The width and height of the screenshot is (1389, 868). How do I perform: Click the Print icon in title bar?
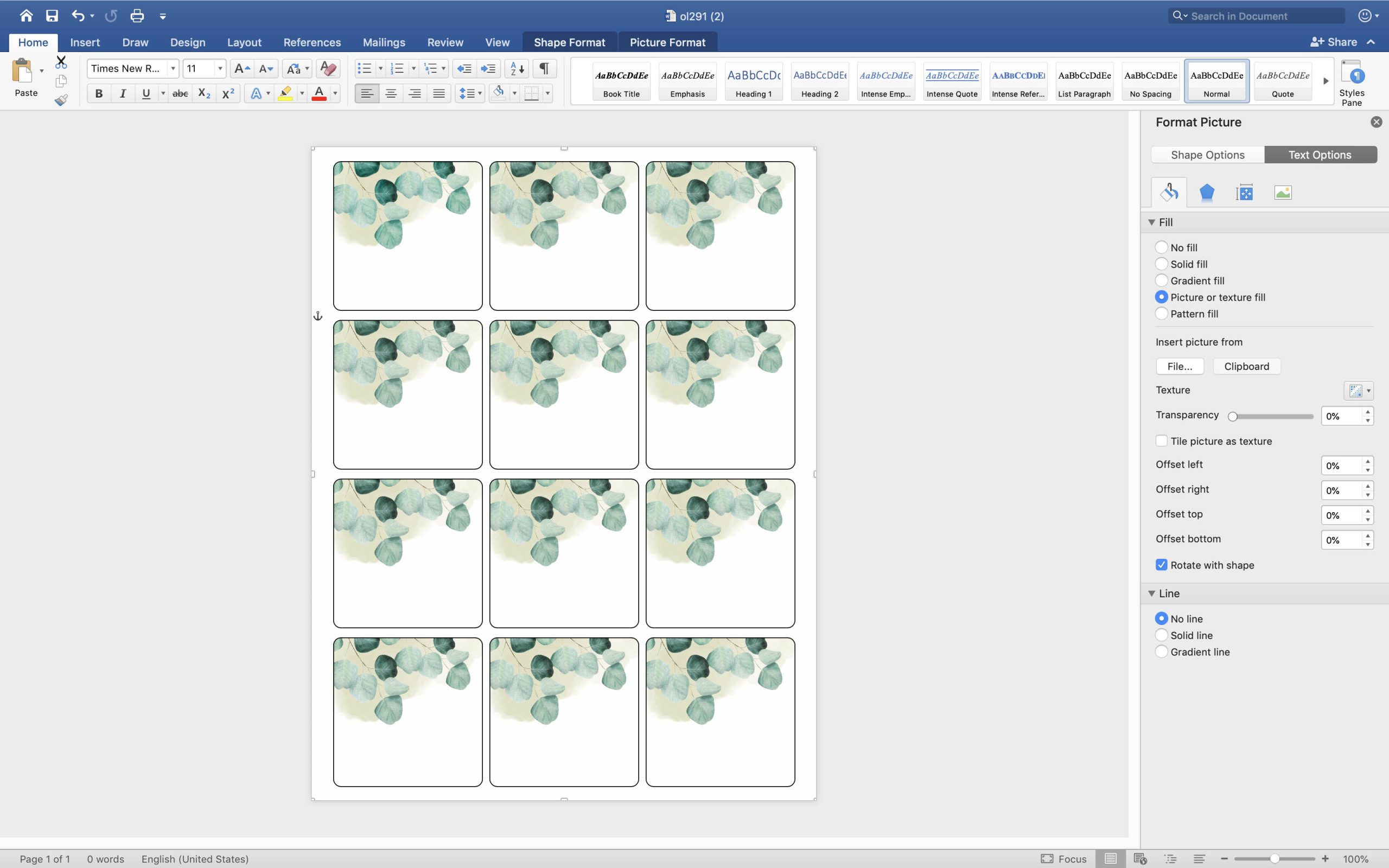pyautogui.click(x=137, y=16)
